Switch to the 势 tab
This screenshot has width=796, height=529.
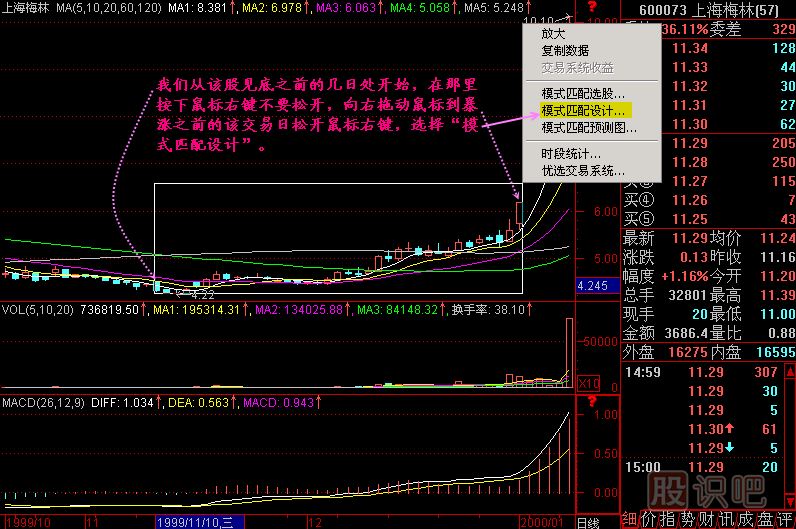pyautogui.click(x=687, y=519)
